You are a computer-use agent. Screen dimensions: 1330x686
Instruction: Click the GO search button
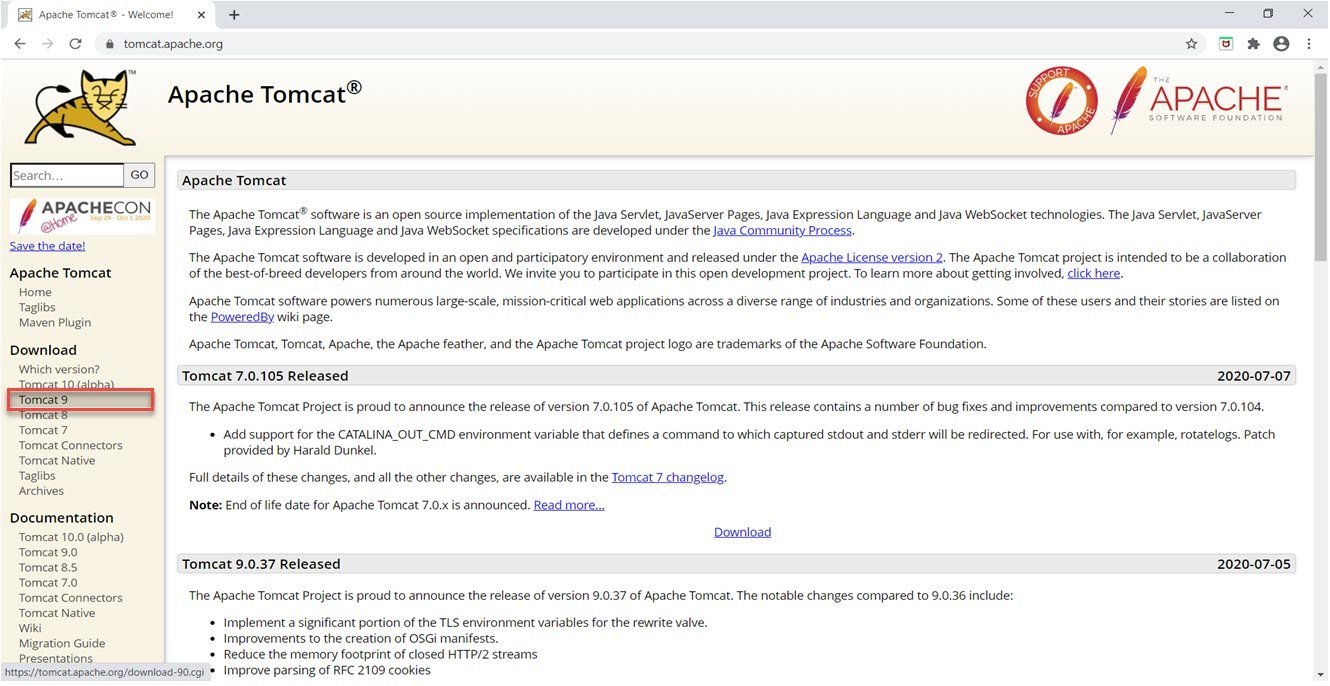click(139, 174)
